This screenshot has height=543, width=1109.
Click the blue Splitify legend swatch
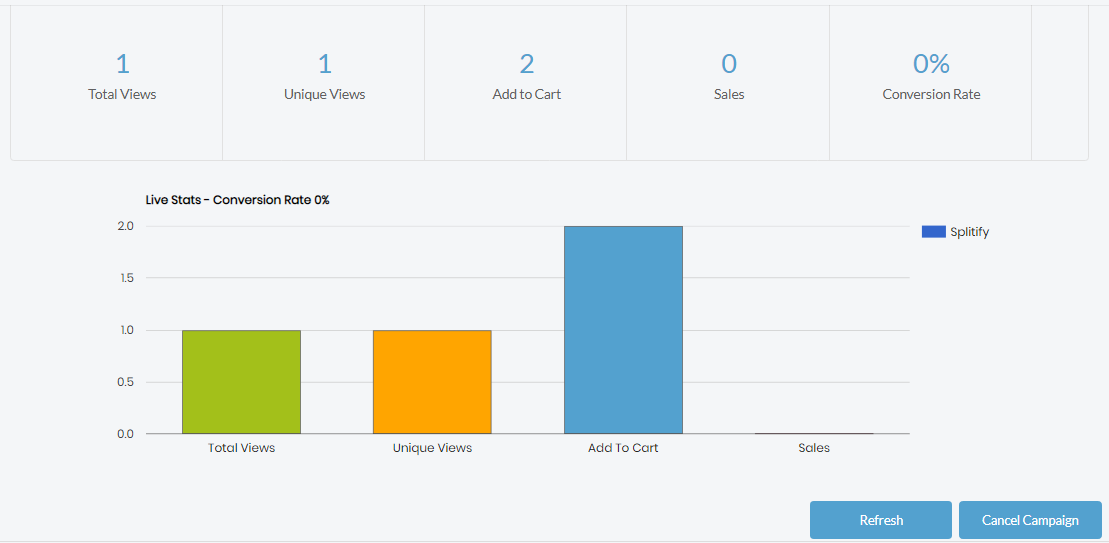coord(934,232)
